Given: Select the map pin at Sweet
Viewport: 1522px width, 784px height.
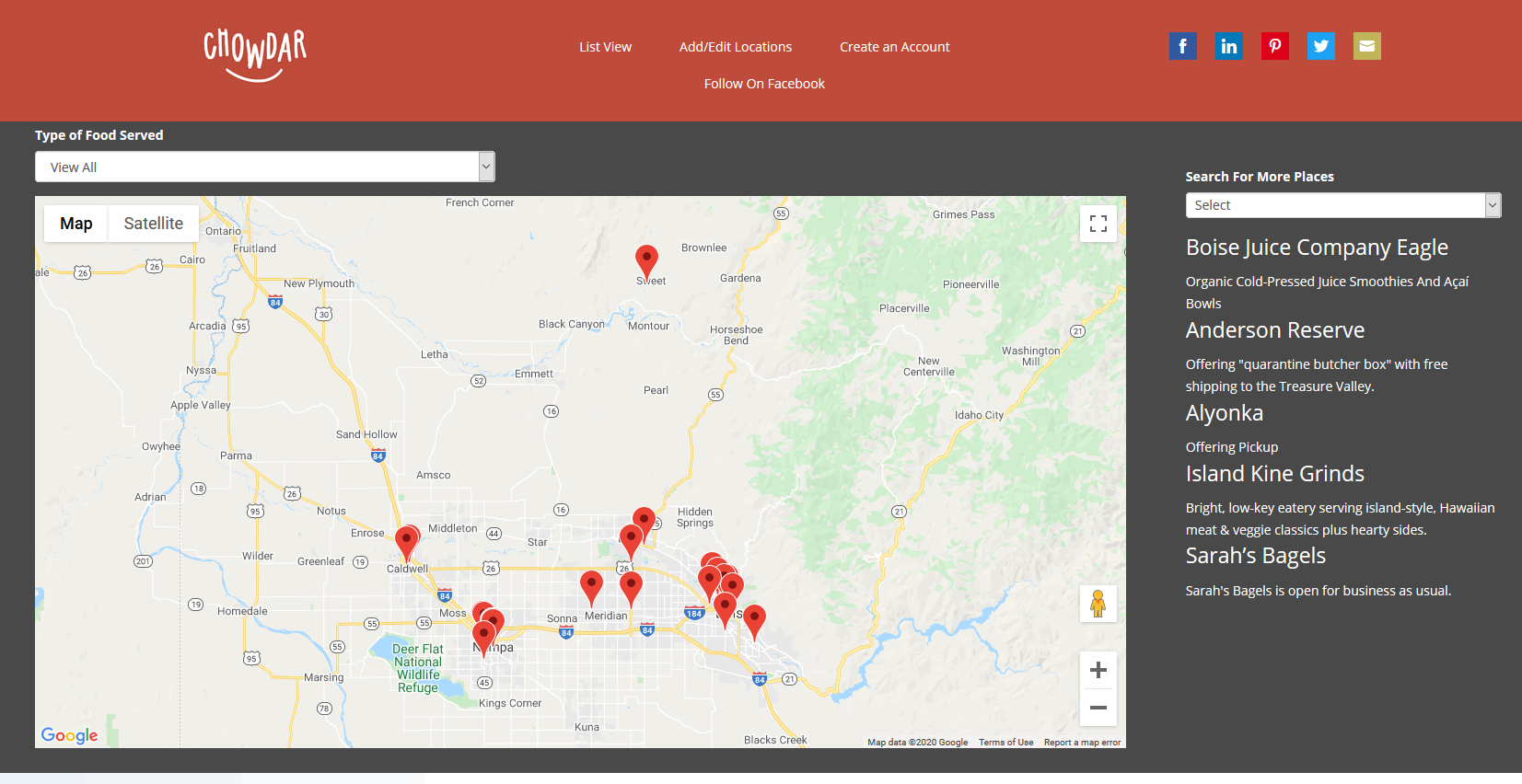Looking at the screenshot, I should point(647,261).
